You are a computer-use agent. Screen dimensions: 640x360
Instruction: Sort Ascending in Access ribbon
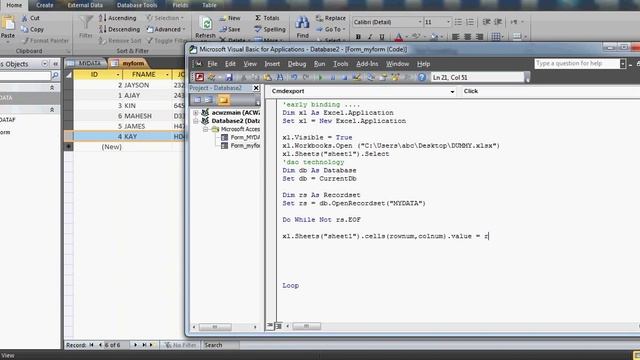(118, 18)
